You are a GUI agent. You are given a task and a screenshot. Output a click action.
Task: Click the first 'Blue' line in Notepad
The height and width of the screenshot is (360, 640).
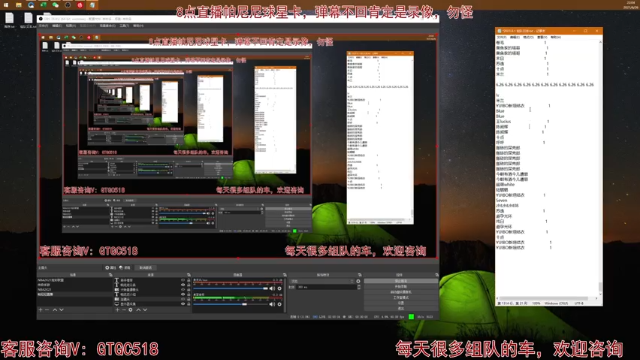pos(500,111)
